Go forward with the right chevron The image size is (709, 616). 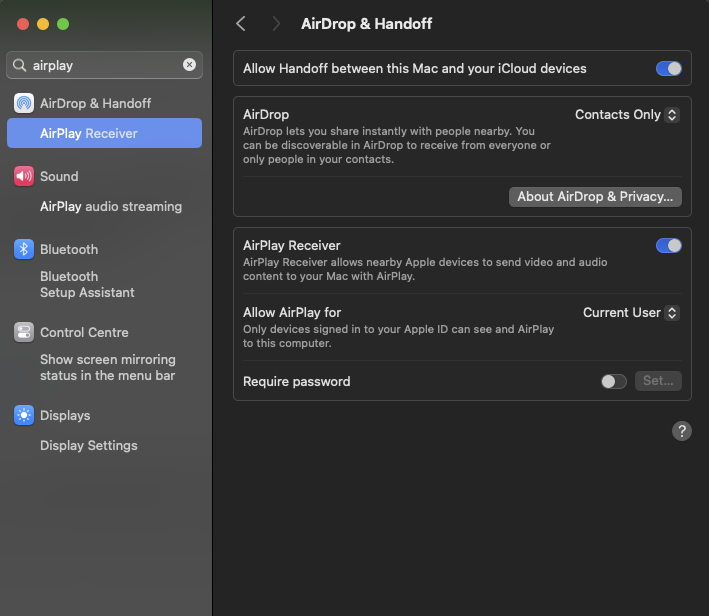276,24
